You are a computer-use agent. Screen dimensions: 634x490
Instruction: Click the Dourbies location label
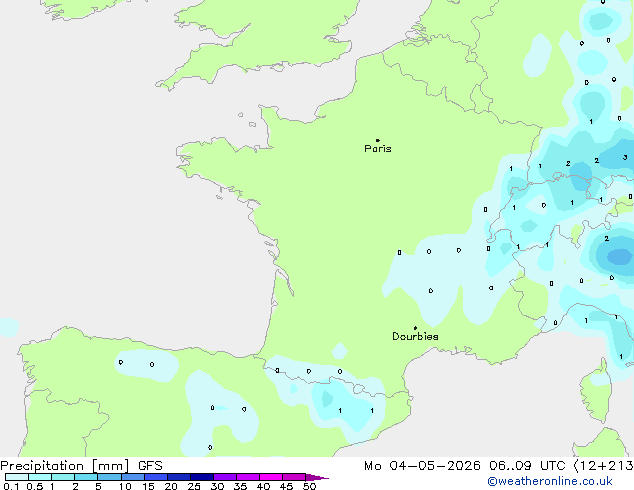click(415, 336)
